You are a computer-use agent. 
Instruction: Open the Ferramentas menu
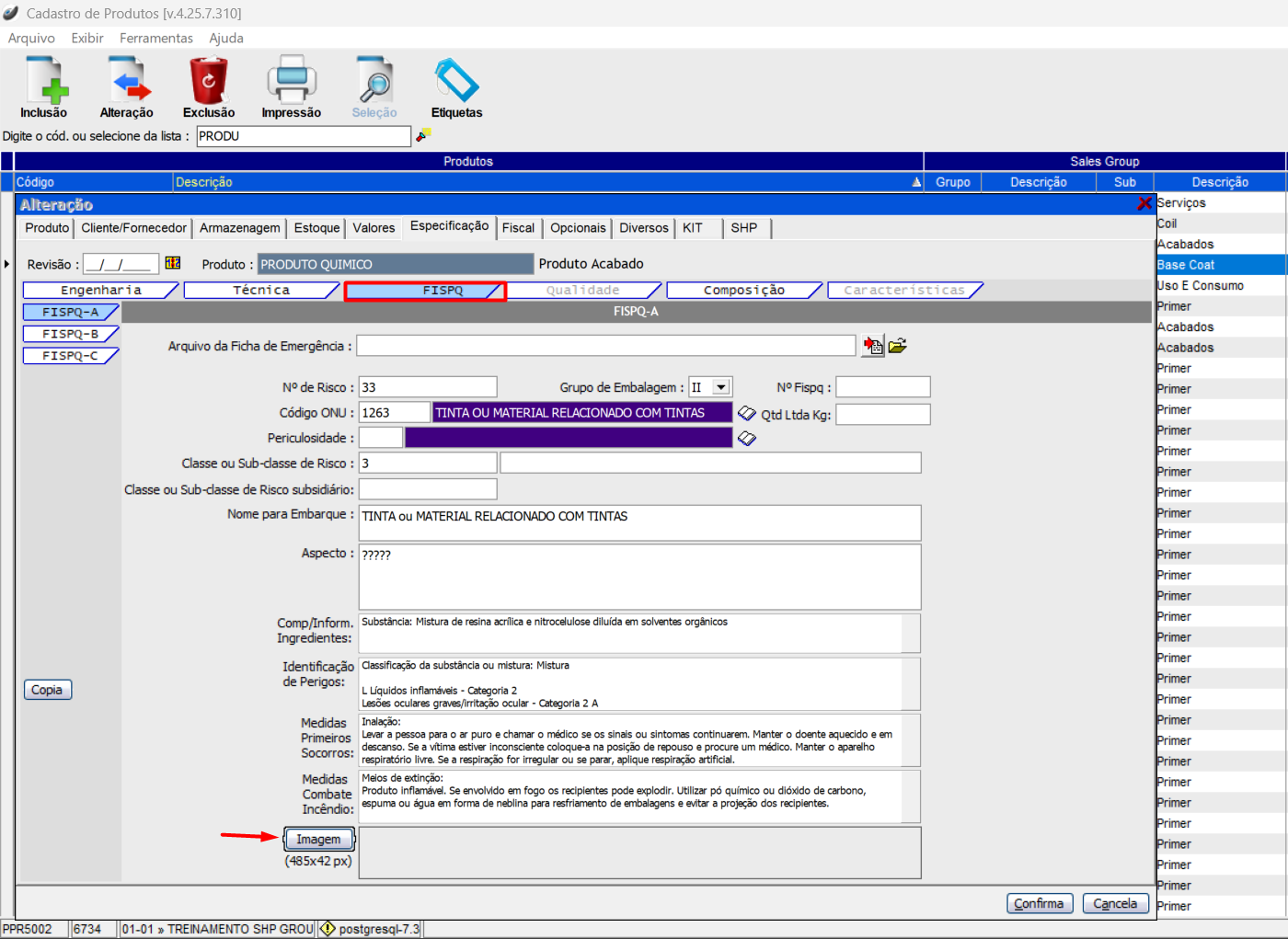[x=155, y=38]
